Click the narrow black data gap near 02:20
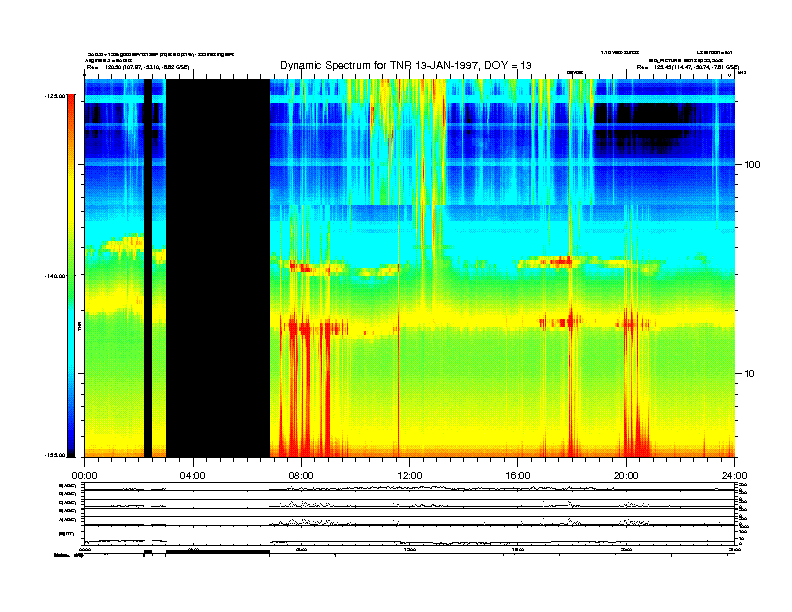 148,268
